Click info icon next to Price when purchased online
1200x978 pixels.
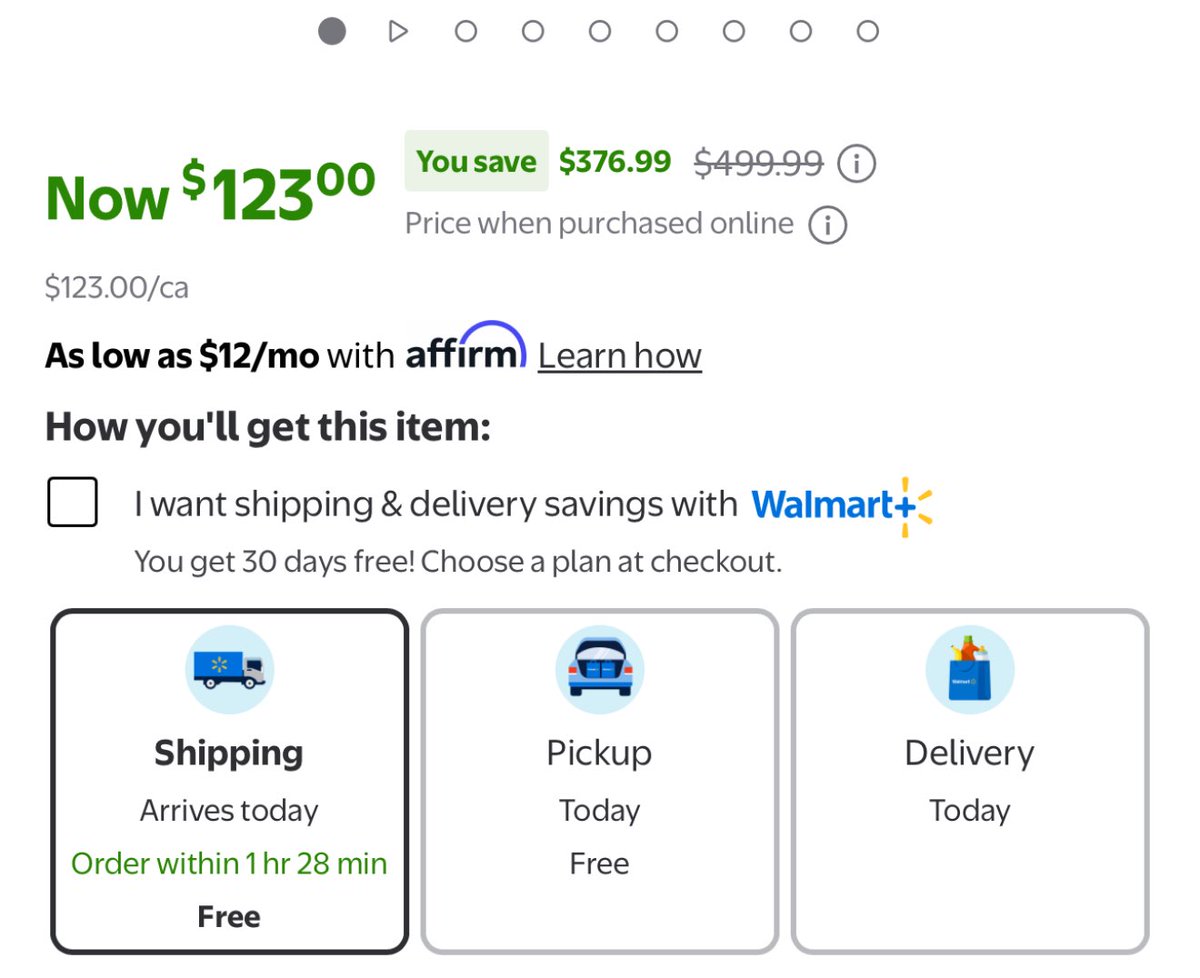827,224
